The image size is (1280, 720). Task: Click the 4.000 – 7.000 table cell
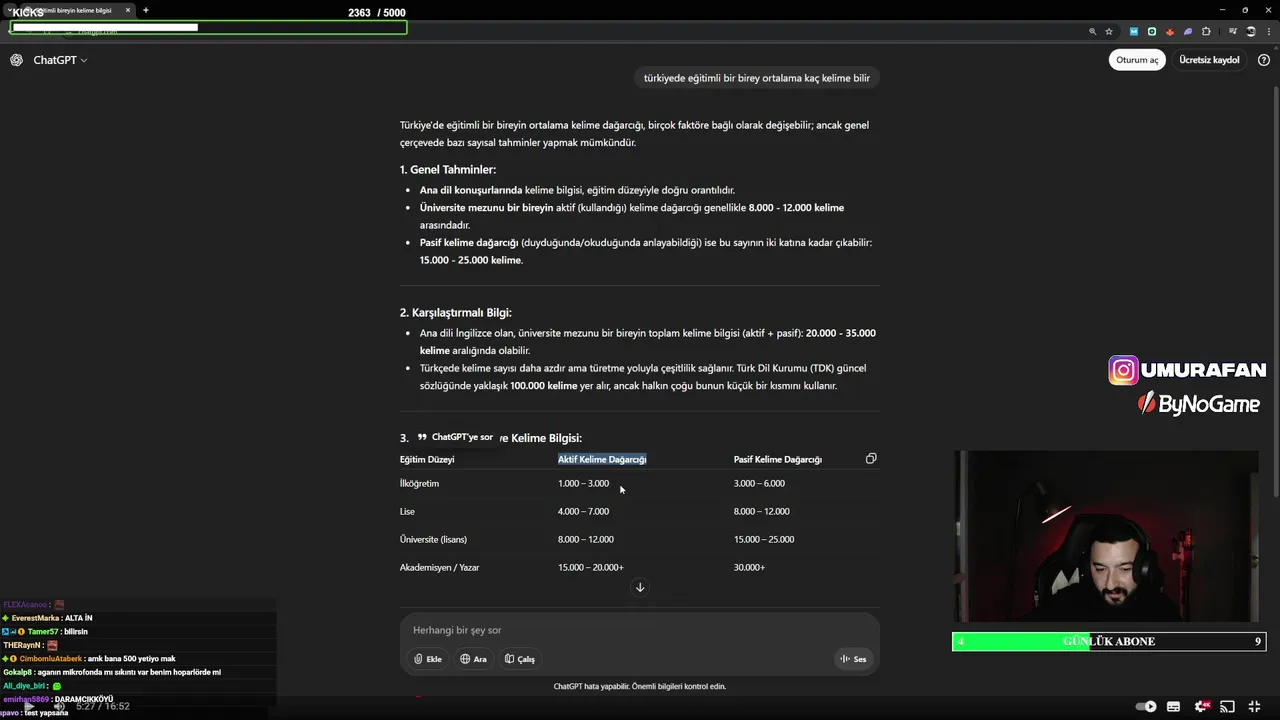click(583, 511)
